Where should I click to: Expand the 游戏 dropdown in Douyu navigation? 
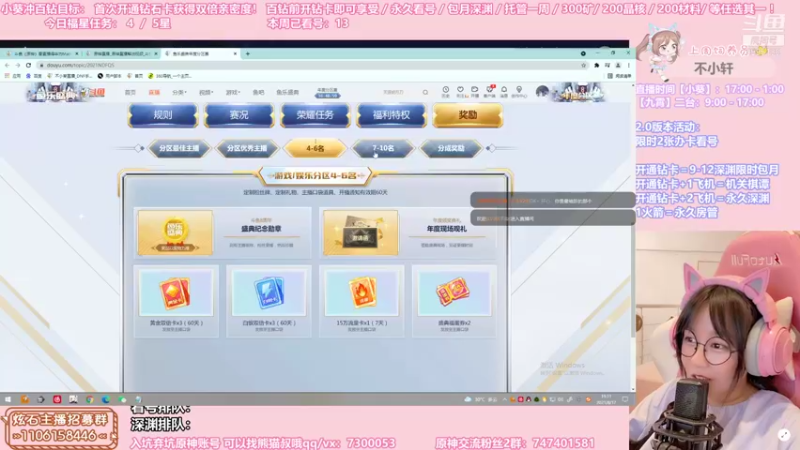coord(233,92)
